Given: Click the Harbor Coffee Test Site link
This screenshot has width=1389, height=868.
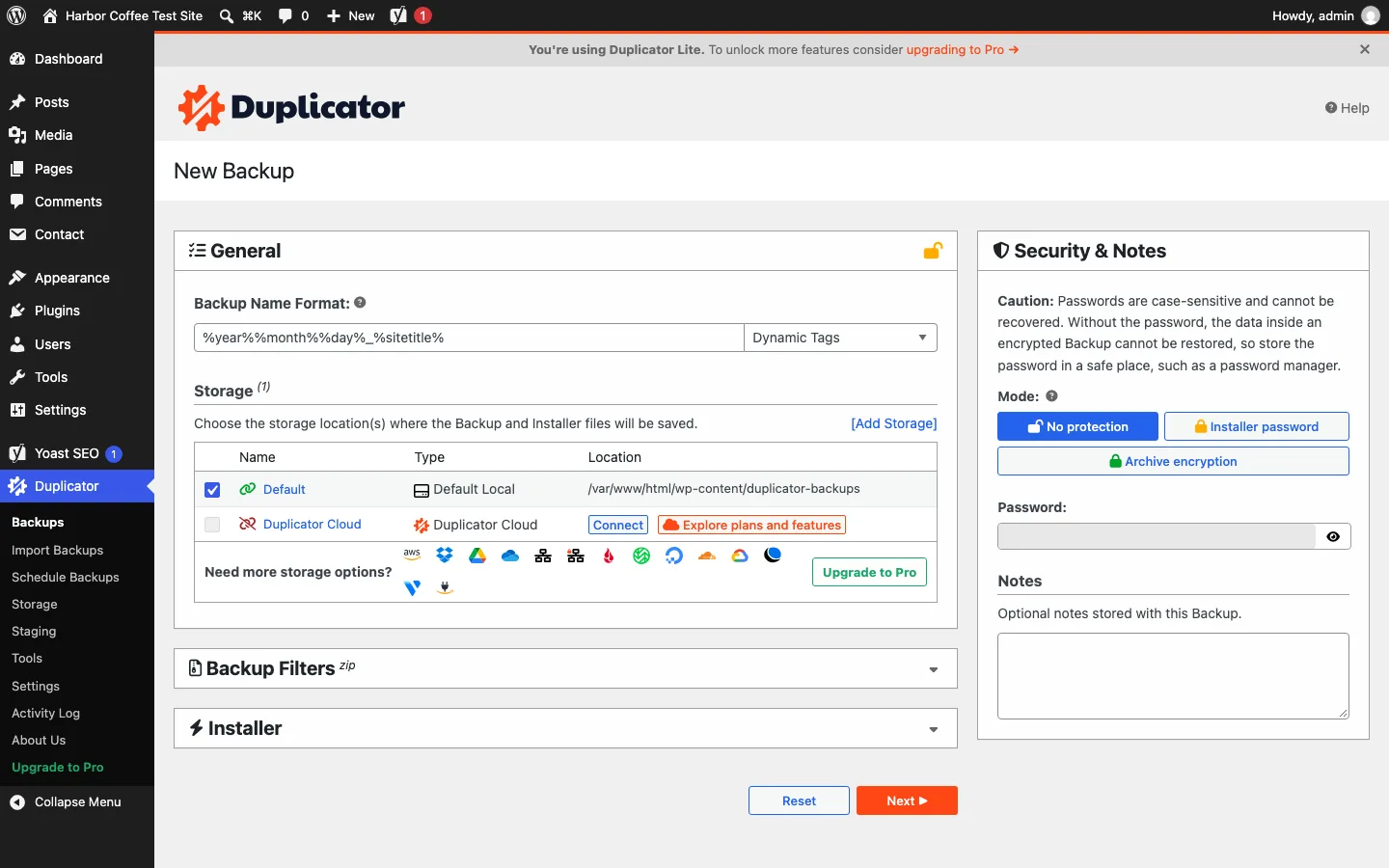Looking at the screenshot, I should tap(123, 15).
